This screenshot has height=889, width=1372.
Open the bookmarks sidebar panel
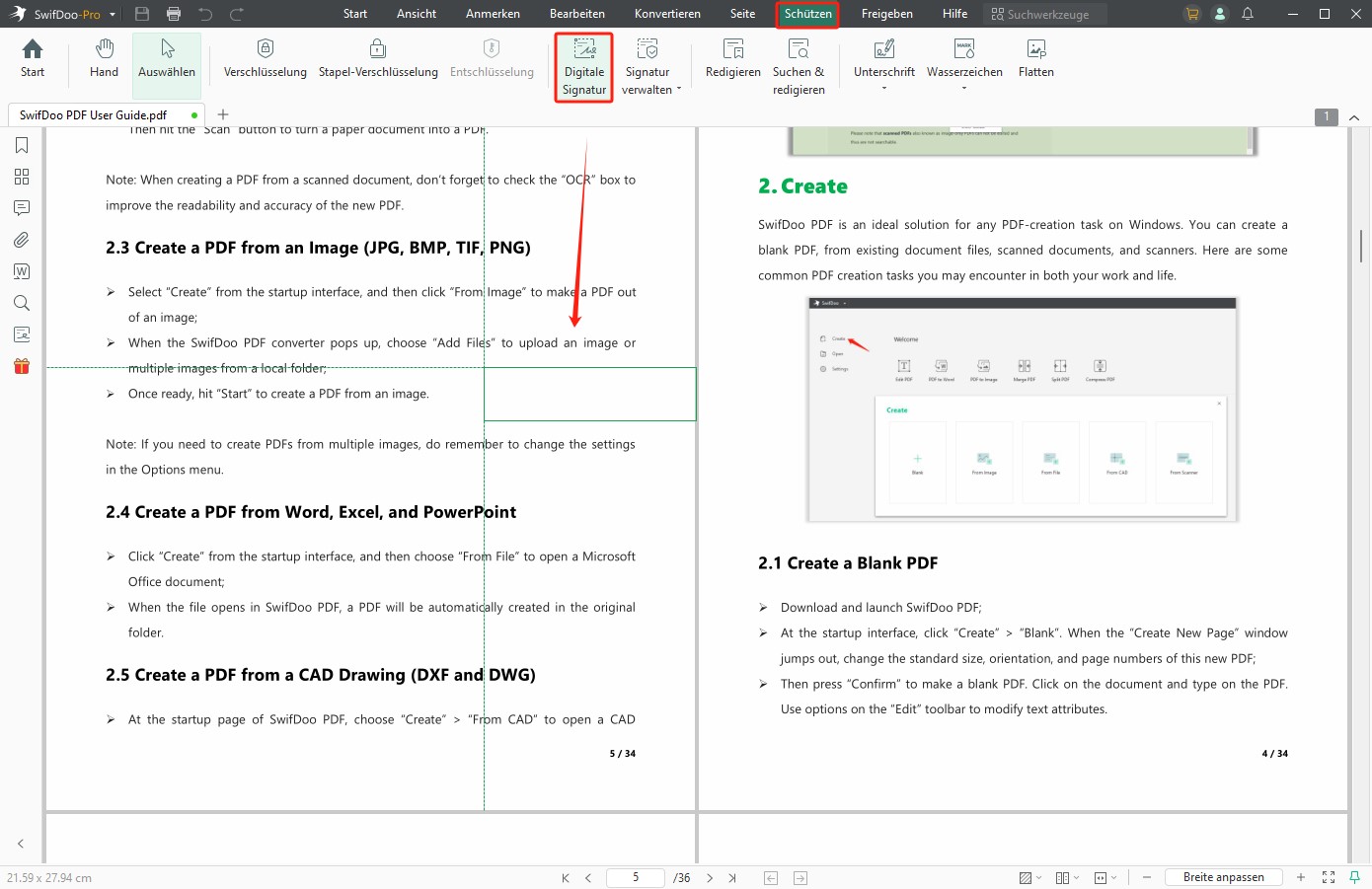coord(22,145)
